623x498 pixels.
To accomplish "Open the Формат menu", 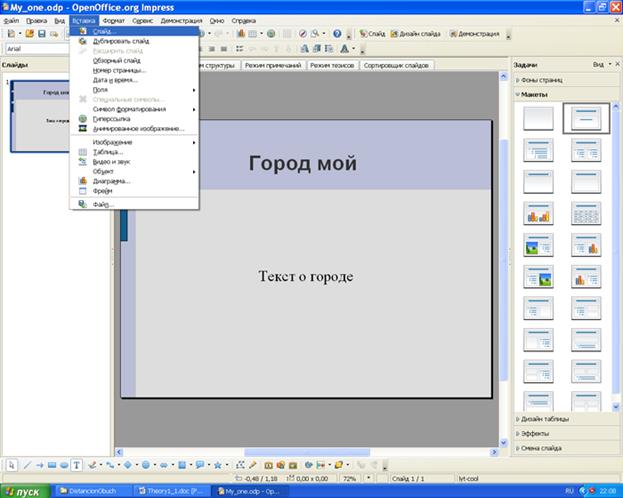I will (x=113, y=20).
